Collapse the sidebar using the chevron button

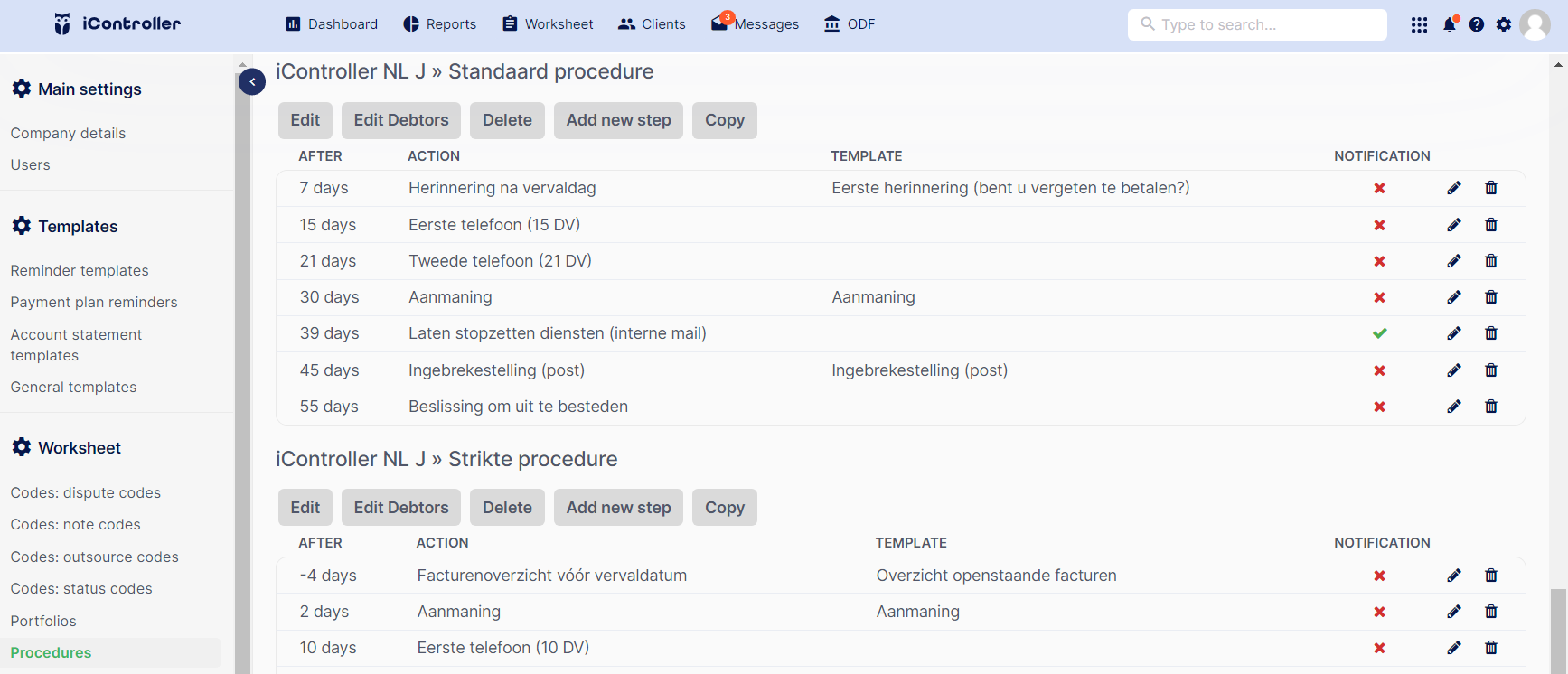[252, 82]
